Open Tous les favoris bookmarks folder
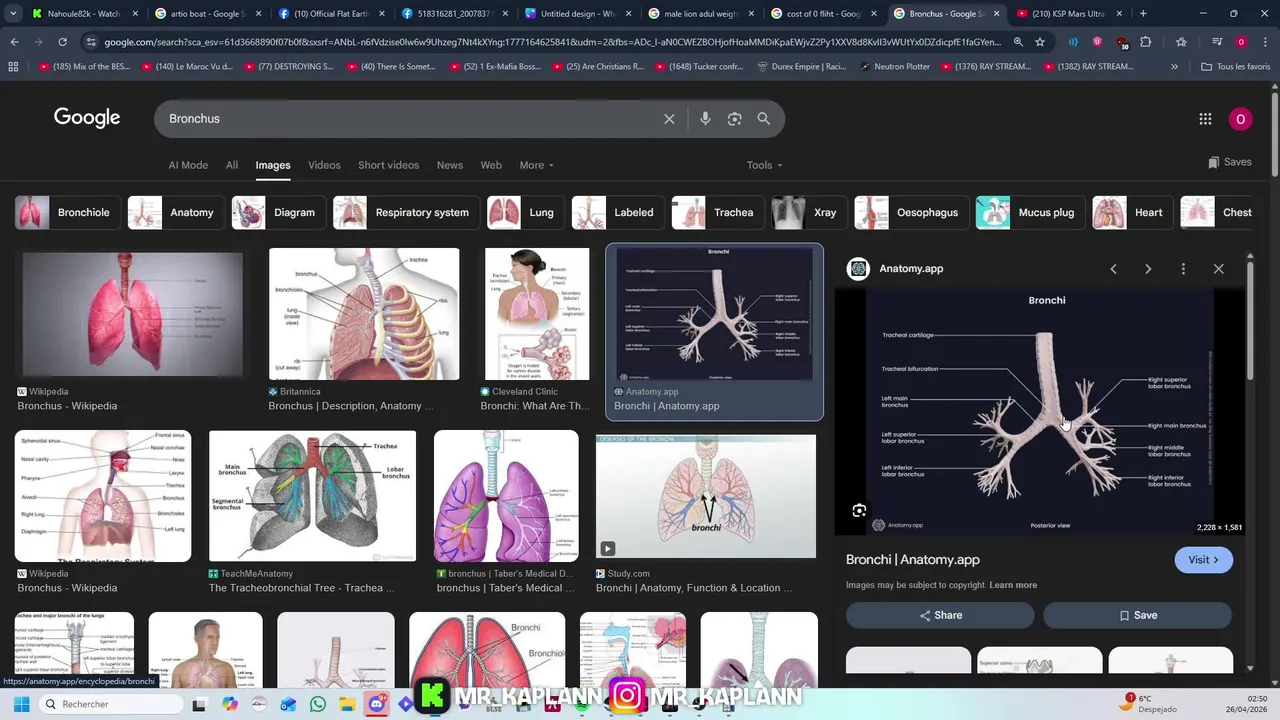This screenshot has height=720, width=1280. pyautogui.click(x=1235, y=66)
